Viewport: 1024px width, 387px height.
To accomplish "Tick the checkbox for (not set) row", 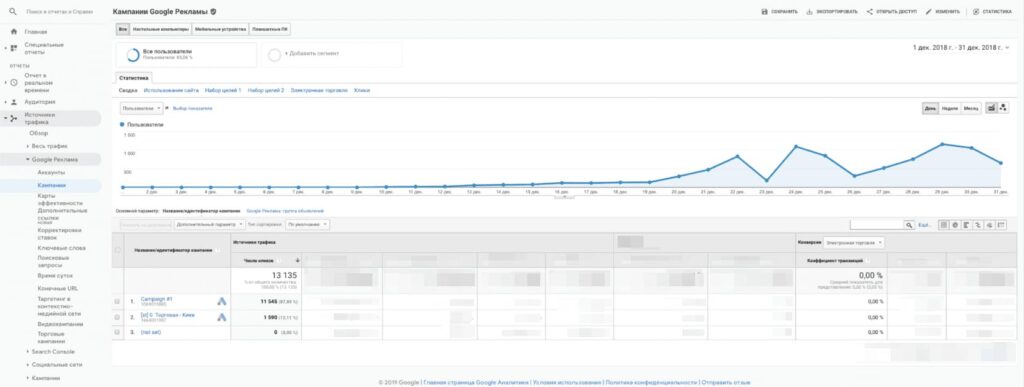I will (x=118, y=332).
